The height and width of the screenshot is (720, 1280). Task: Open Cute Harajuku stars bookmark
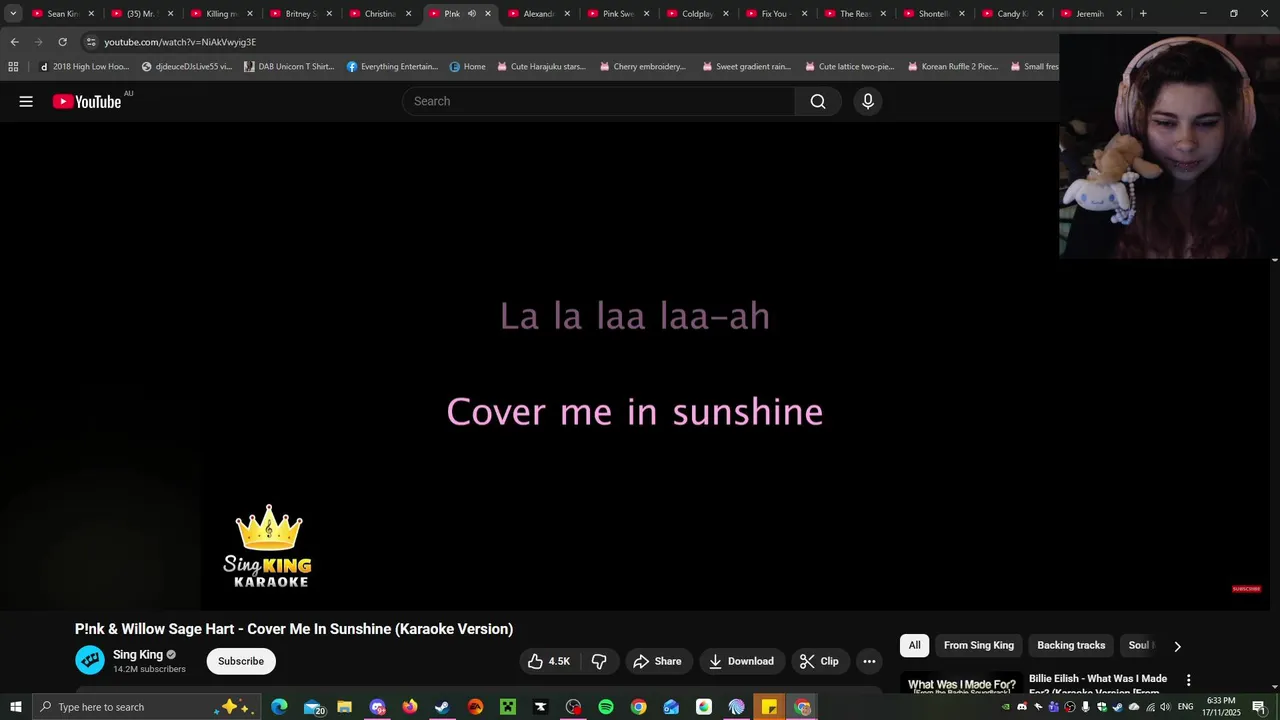point(541,67)
